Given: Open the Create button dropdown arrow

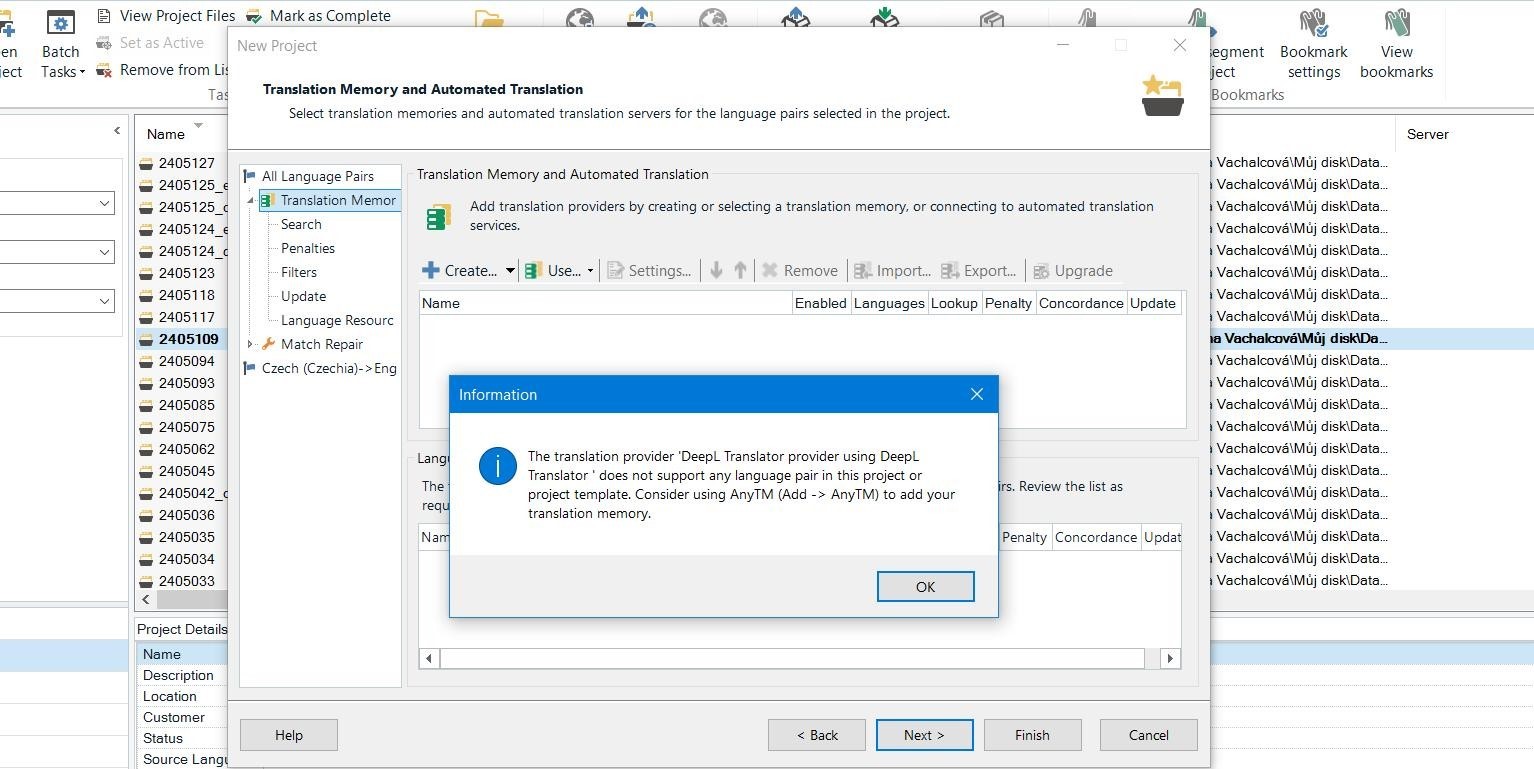Looking at the screenshot, I should pyautogui.click(x=509, y=271).
